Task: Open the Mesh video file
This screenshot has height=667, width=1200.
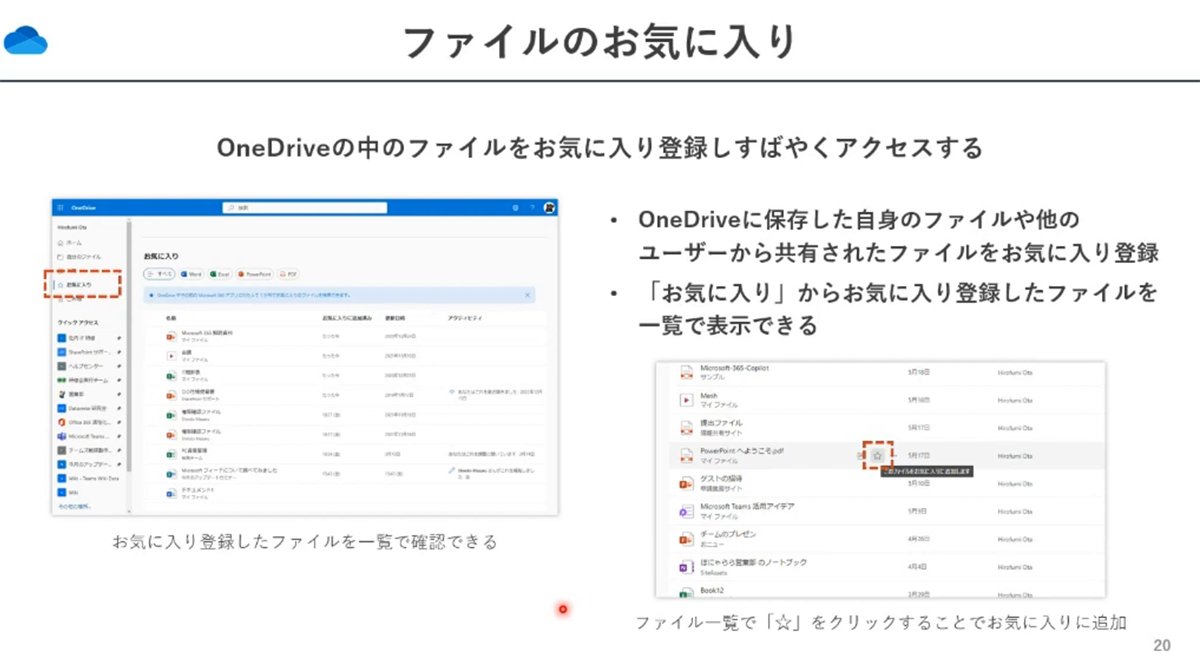Action: [x=708, y=395]
